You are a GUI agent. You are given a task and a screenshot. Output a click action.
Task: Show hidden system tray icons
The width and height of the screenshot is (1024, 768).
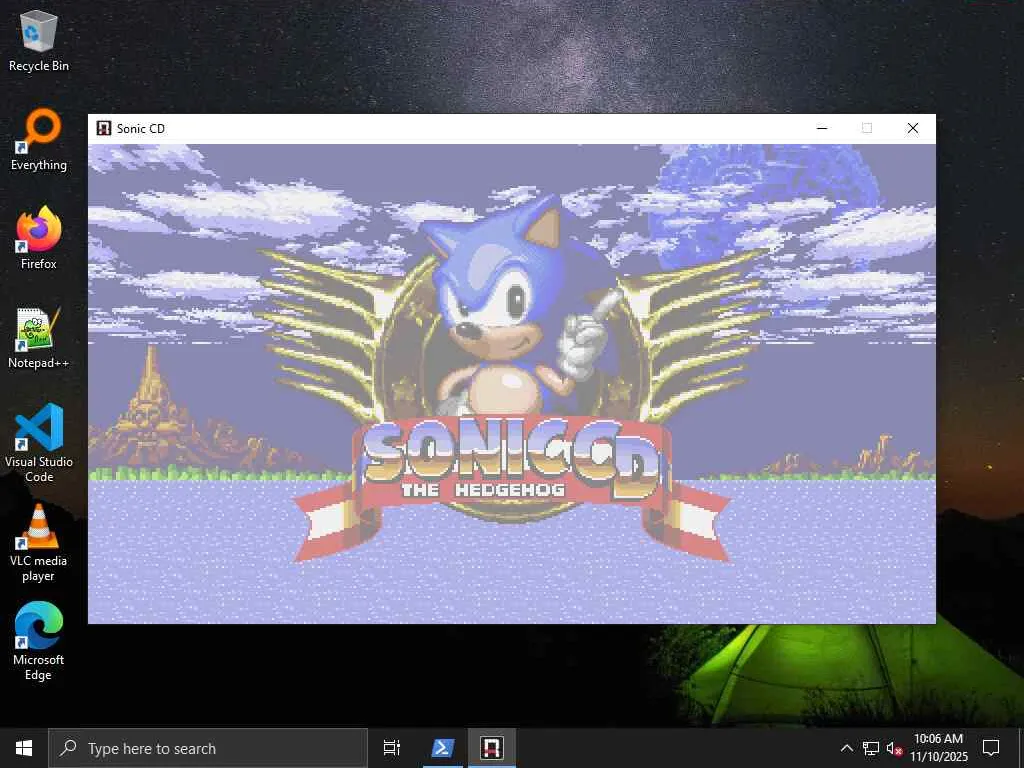pyautogui.click(x=846, y=748)
